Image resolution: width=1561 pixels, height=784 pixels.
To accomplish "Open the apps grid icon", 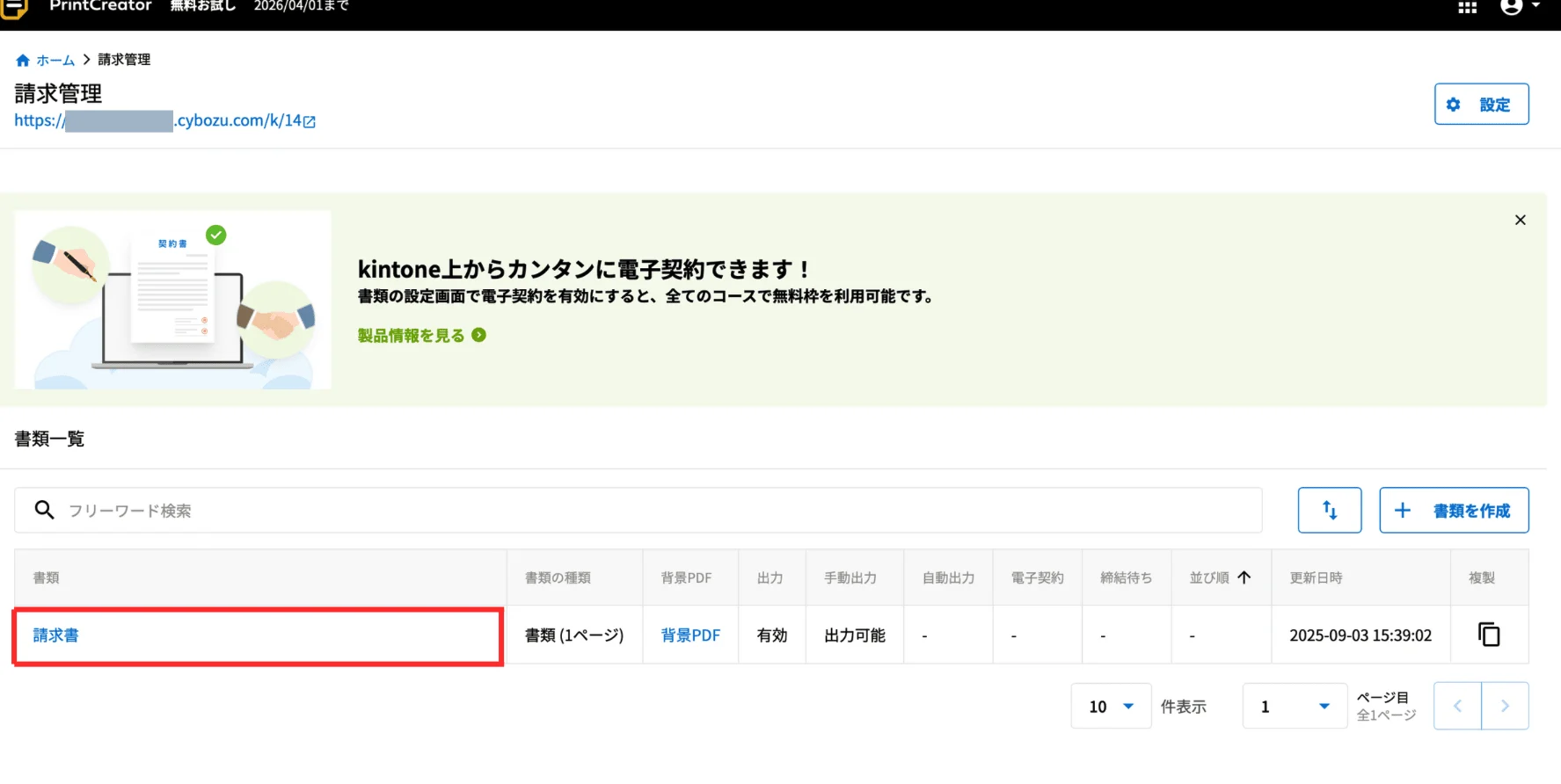I will point(1467,7).
